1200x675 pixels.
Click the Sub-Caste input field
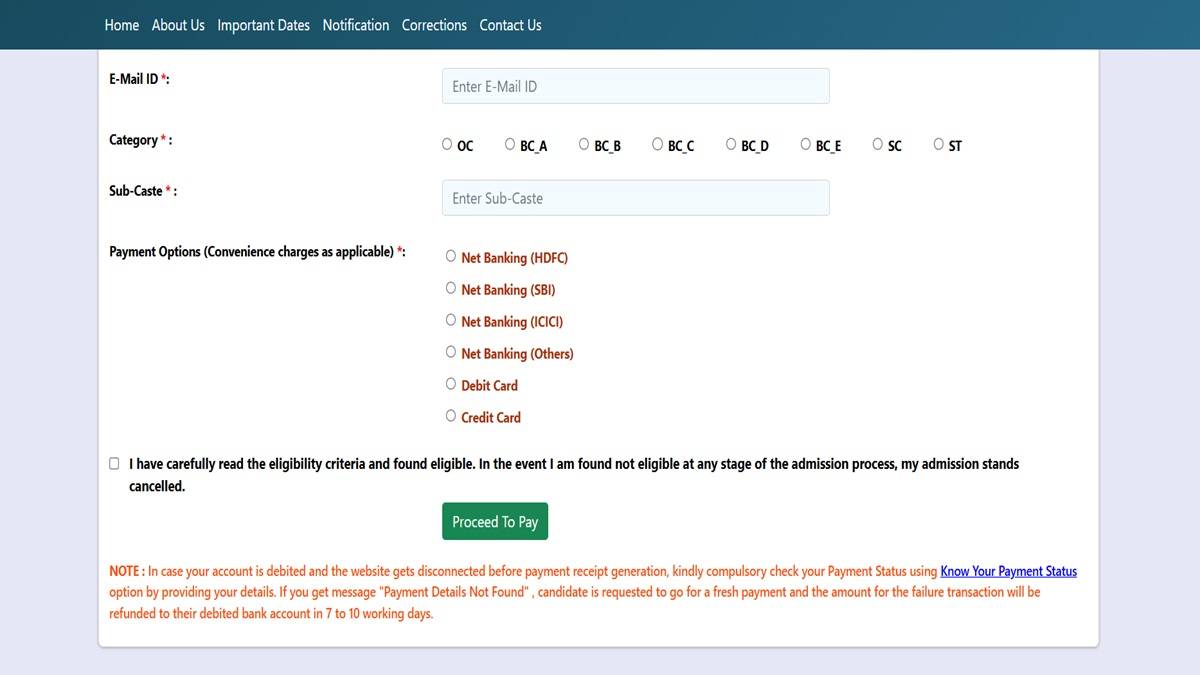tap(635, 198)
